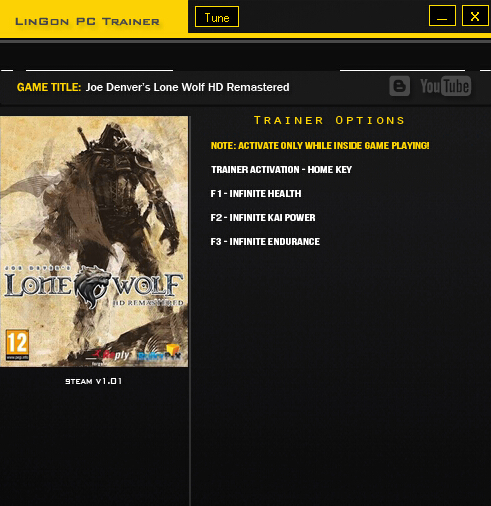Click the activation note warning text

(320, 146)
